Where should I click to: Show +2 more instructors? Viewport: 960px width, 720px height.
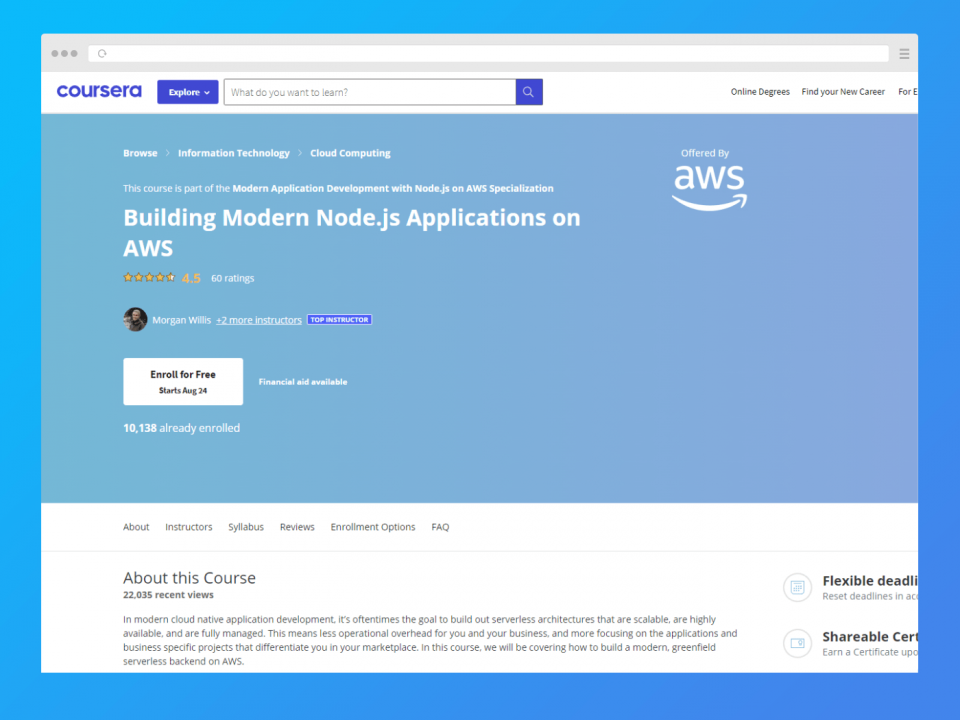click(258, 320)
